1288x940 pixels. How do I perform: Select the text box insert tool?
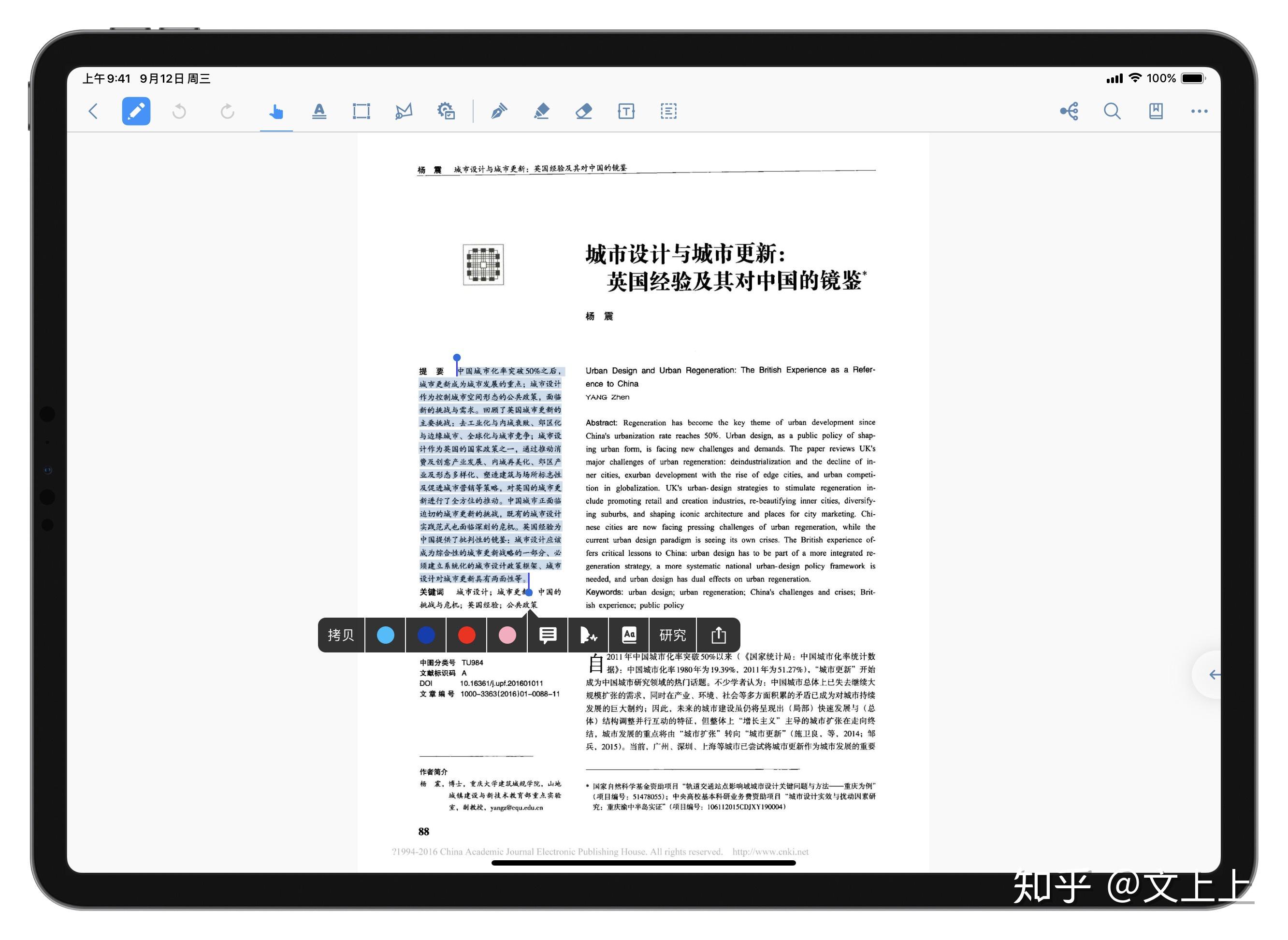point(626,111)
